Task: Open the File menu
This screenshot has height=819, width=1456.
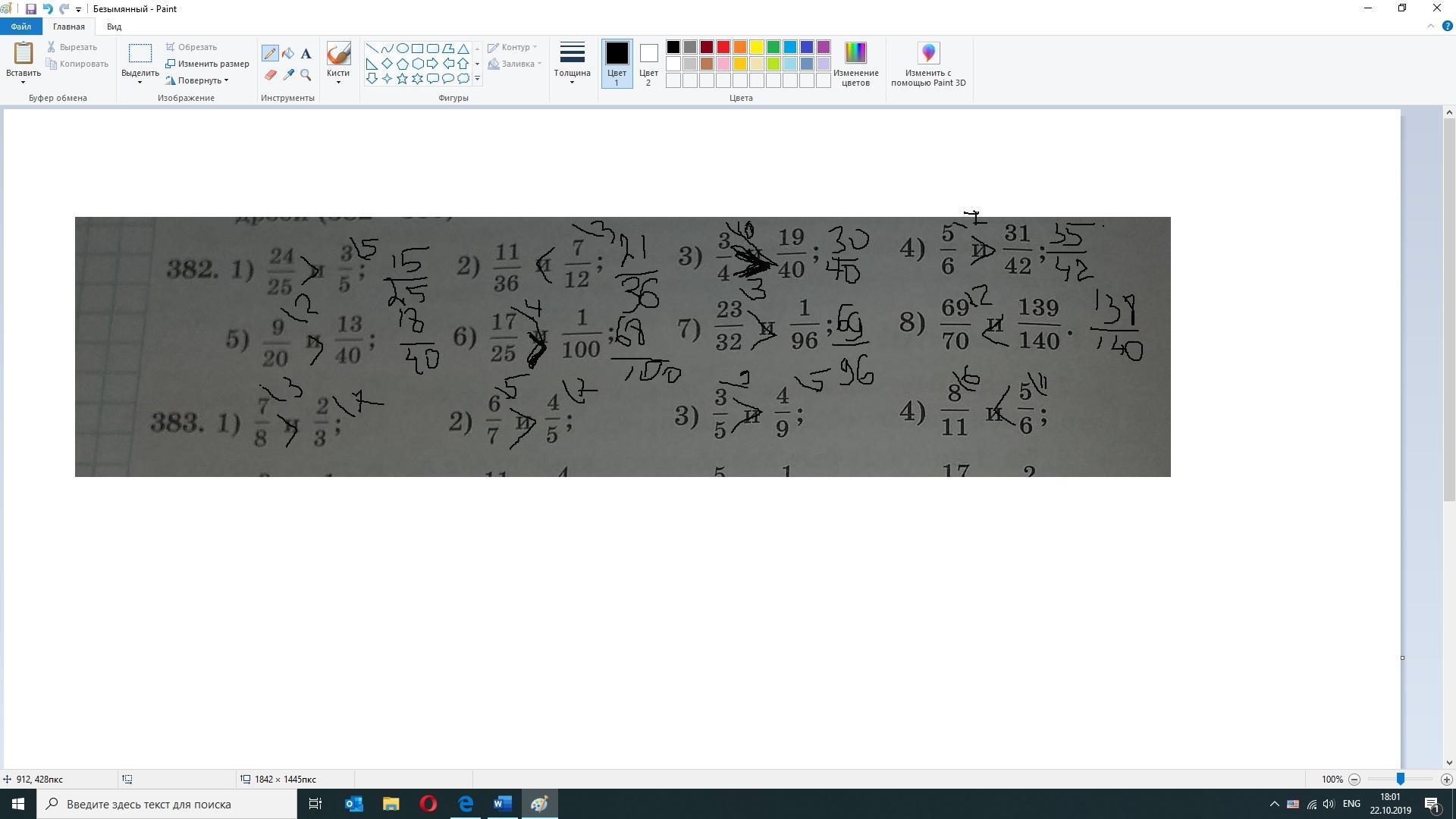Action: pos(21,27)
